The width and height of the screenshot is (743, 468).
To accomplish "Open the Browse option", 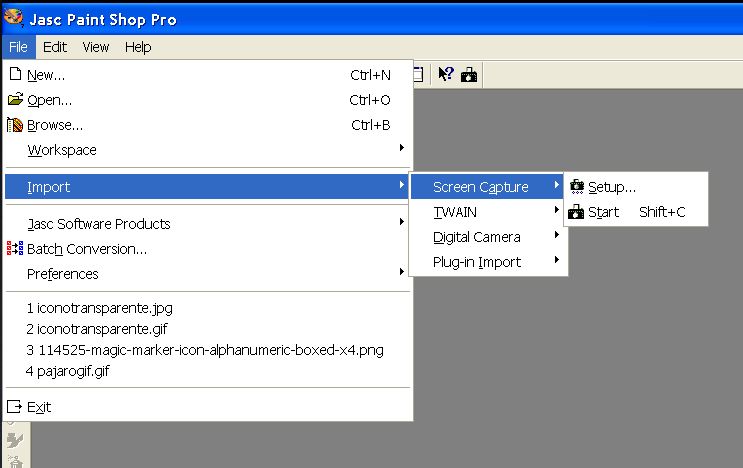I will pyautogui.click(x=55, y=125).
